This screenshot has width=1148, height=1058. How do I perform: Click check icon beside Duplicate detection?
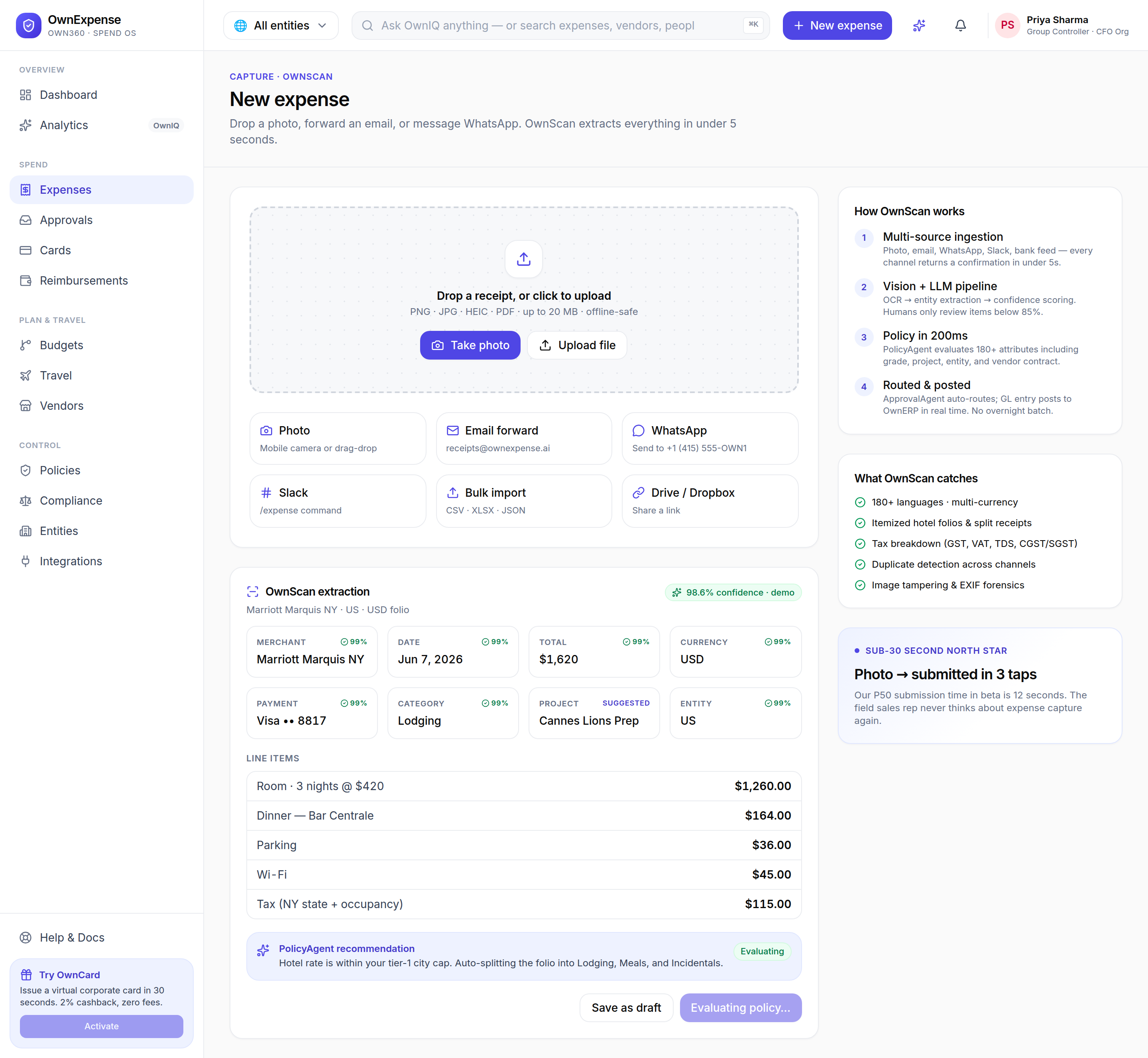(860, 564)
